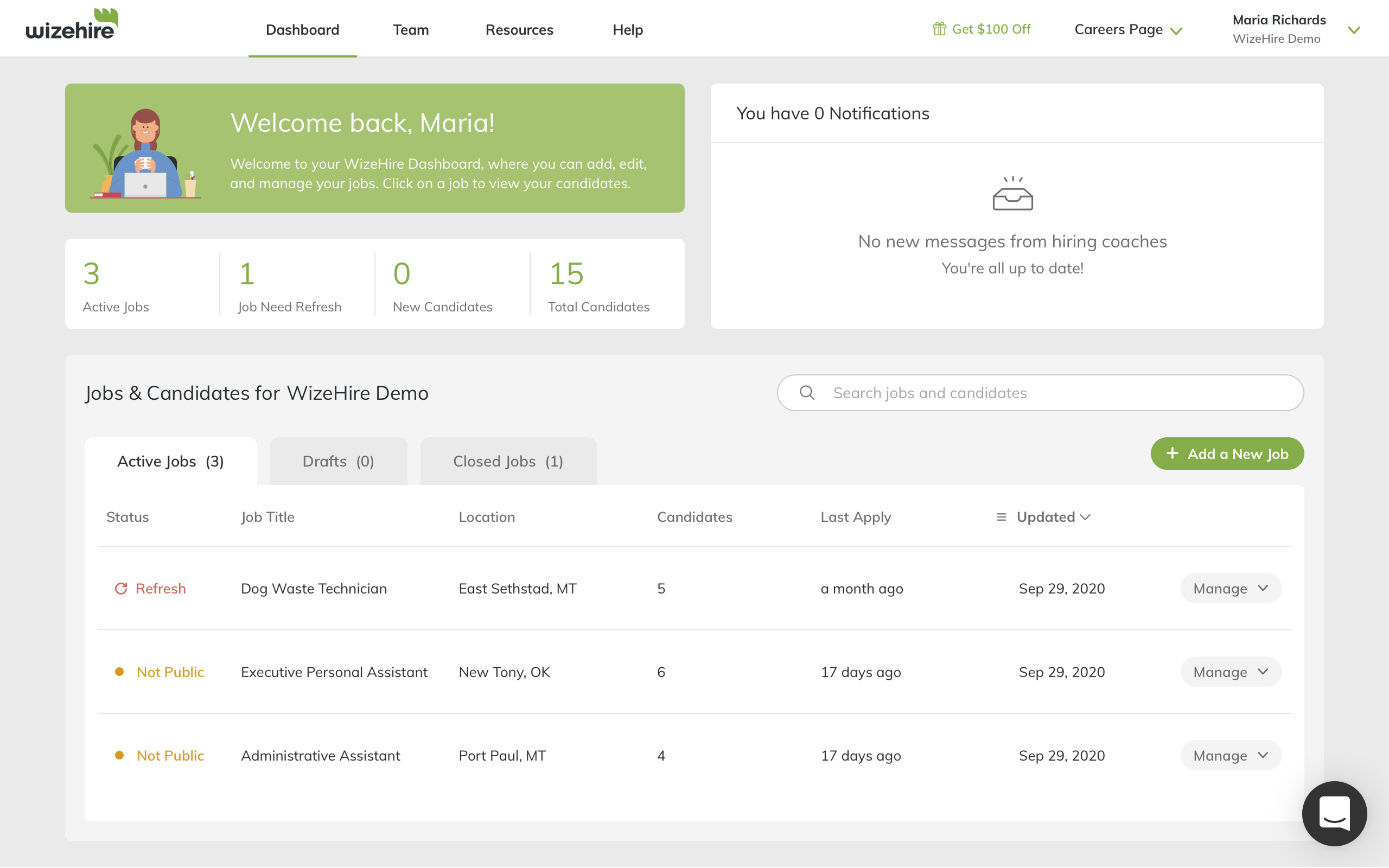1389x868 pixels.
Task: Click Not Public status for Executive Personal Assistant
Action: tap(170, 672)
